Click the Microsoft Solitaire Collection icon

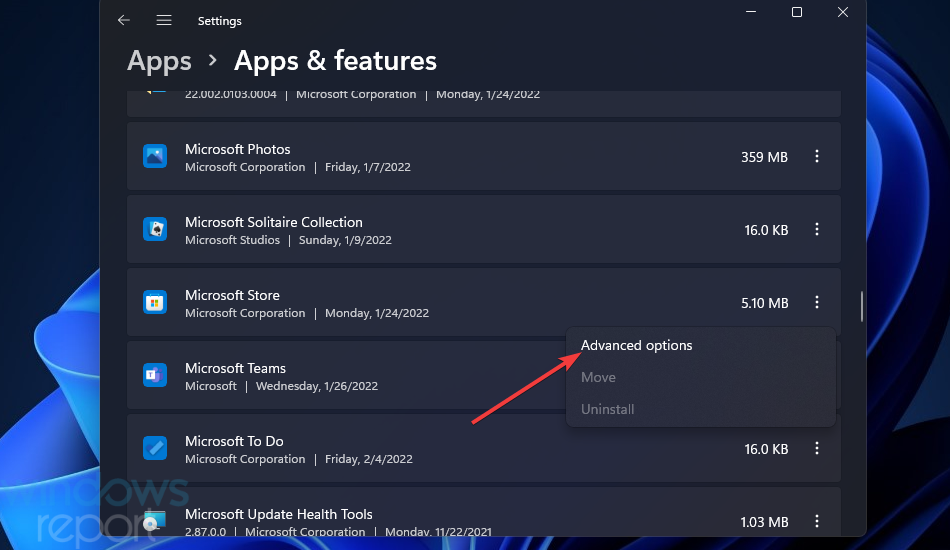[155, 230]
